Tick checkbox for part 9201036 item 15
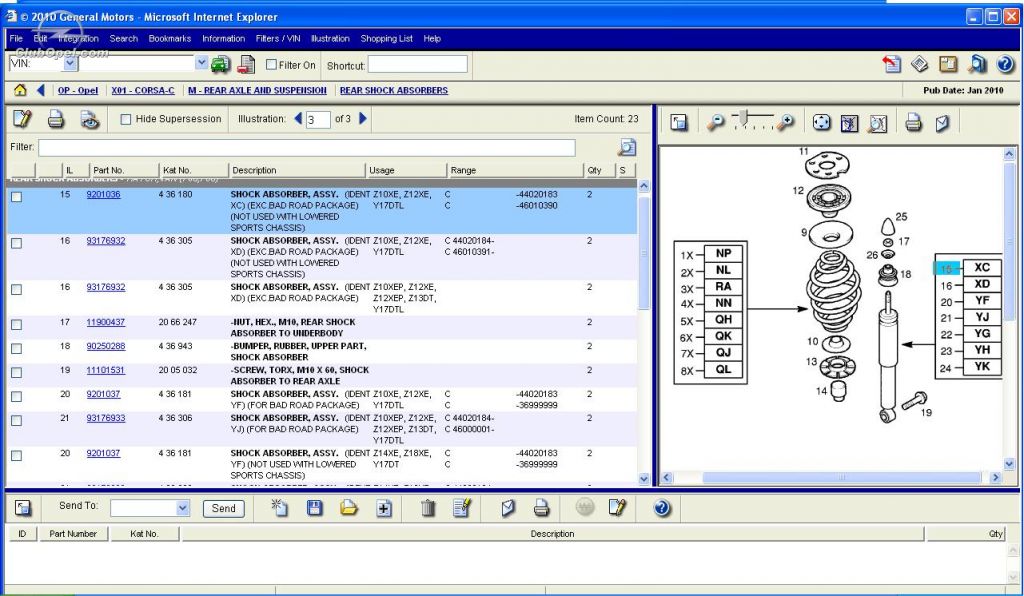This screenshot has width=1024, height=596. pyautogui.click(x=17, y=196)
